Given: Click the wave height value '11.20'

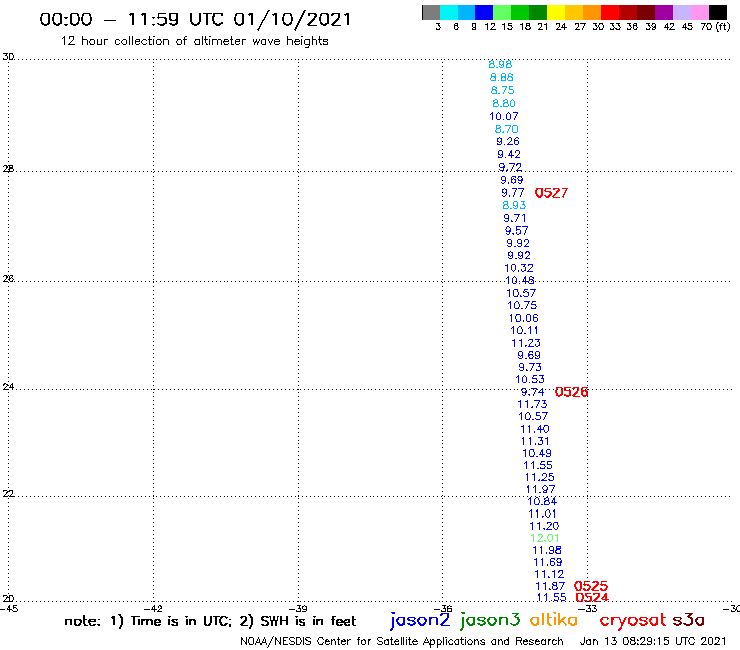Looking at the screenshot, I should pyautogui.click(x=544, y=526).
